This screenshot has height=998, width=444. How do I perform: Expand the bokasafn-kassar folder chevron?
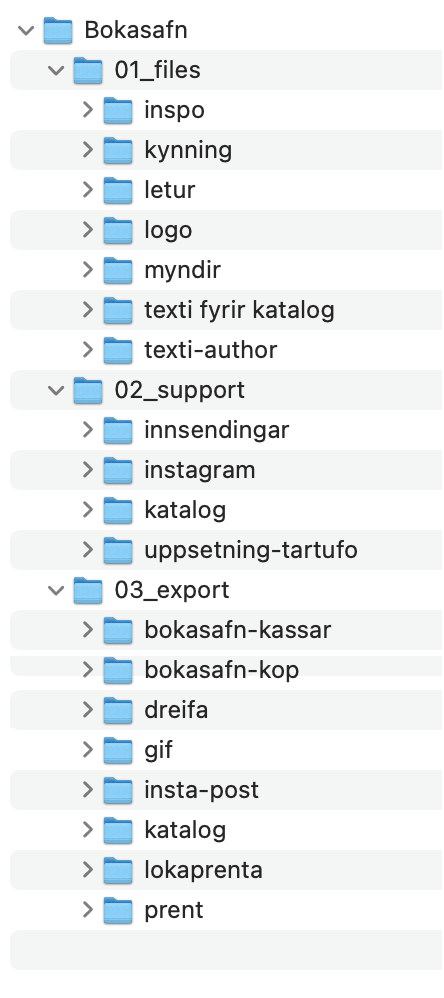(88, 630)
